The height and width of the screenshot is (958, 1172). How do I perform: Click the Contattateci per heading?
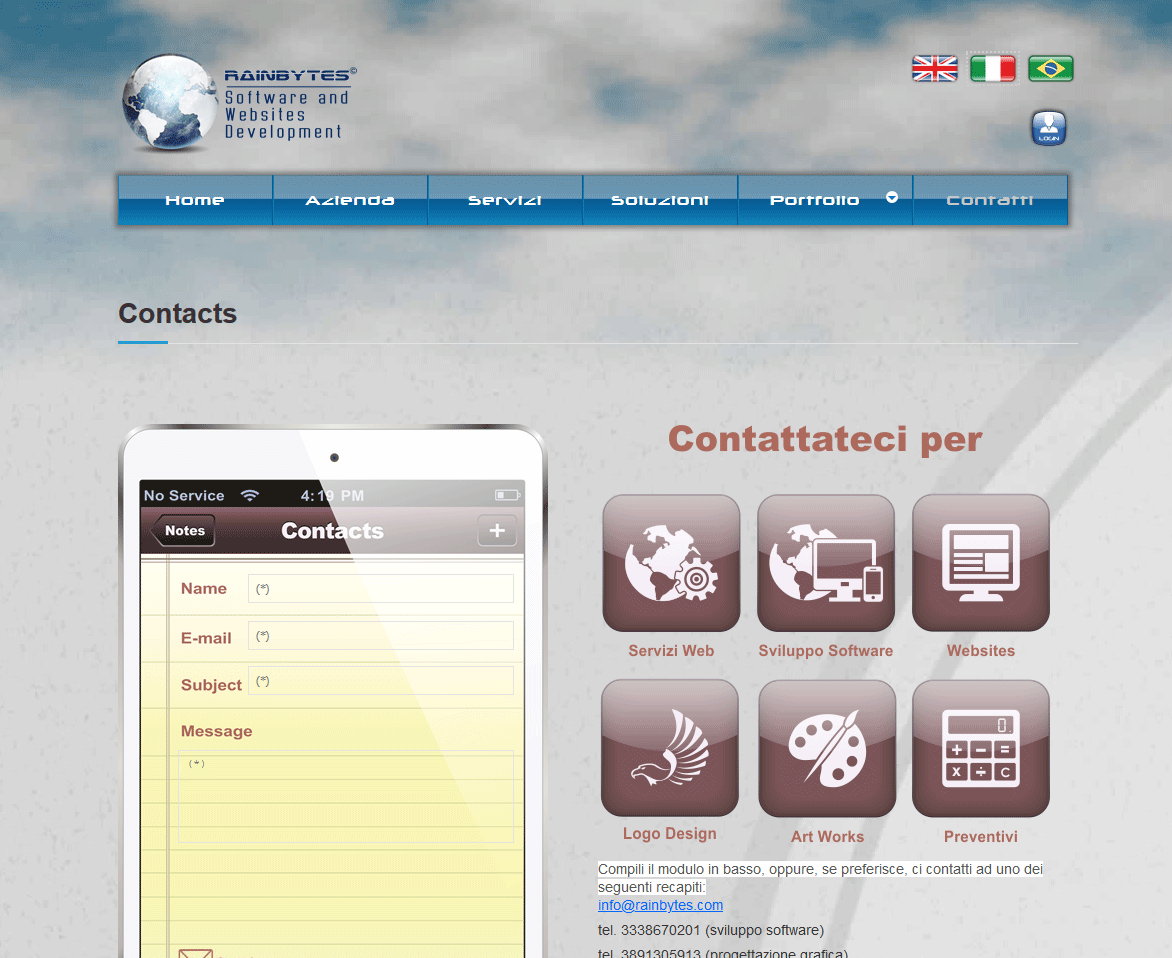pos(825,439)
